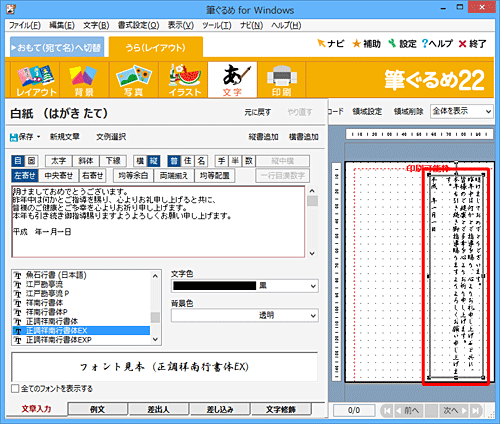The width and height of the screenshot is (500, 424).
Task: Open ヘルプ help with question mark
Action: [437, 44]
